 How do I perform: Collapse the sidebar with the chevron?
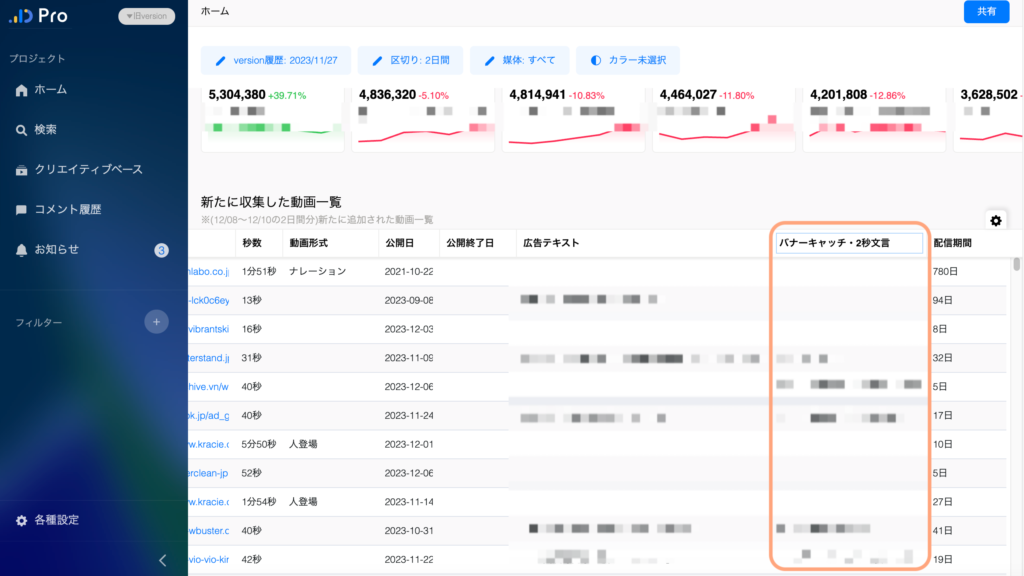164,560
